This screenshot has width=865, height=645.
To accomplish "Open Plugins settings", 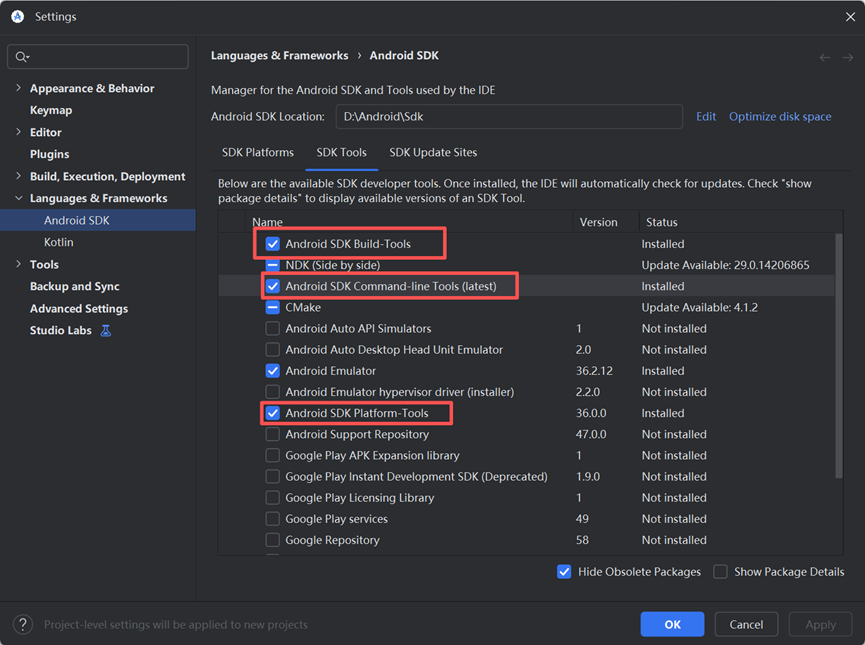I will [50, 154].
